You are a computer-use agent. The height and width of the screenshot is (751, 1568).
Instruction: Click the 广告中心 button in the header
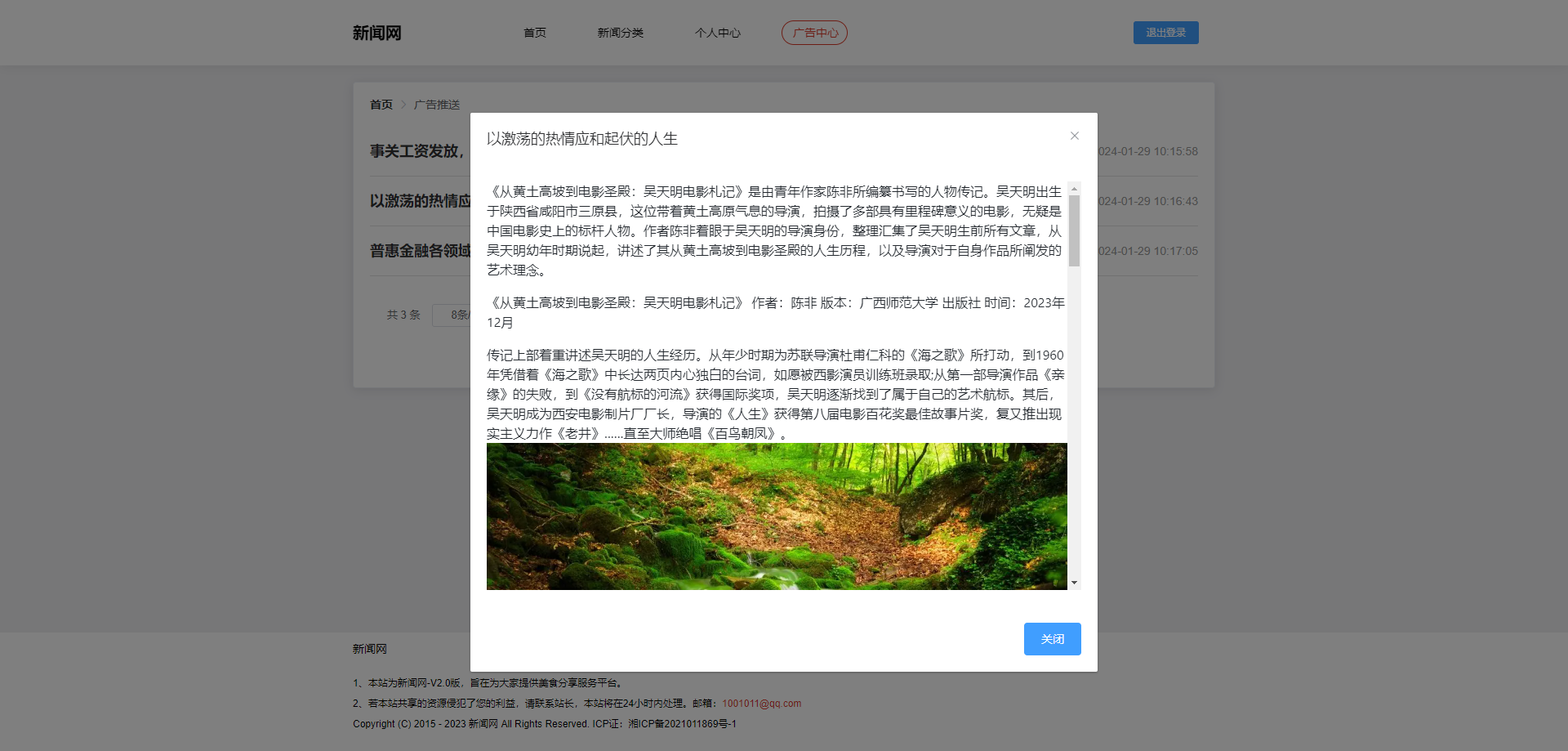tap(814, 33)
